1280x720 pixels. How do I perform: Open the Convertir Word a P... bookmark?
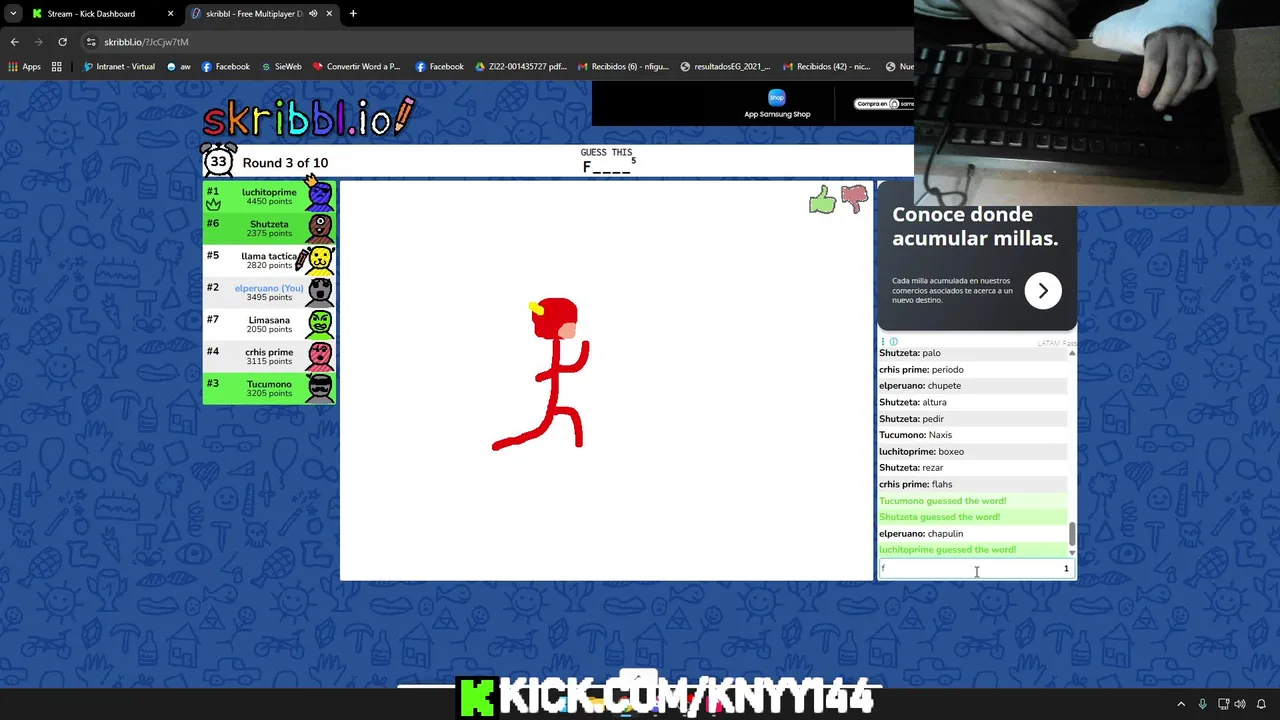(357, 67)
